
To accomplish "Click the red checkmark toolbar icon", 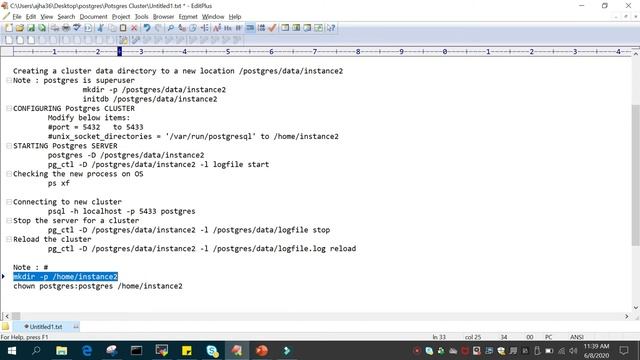I will (x=272, y=28).
